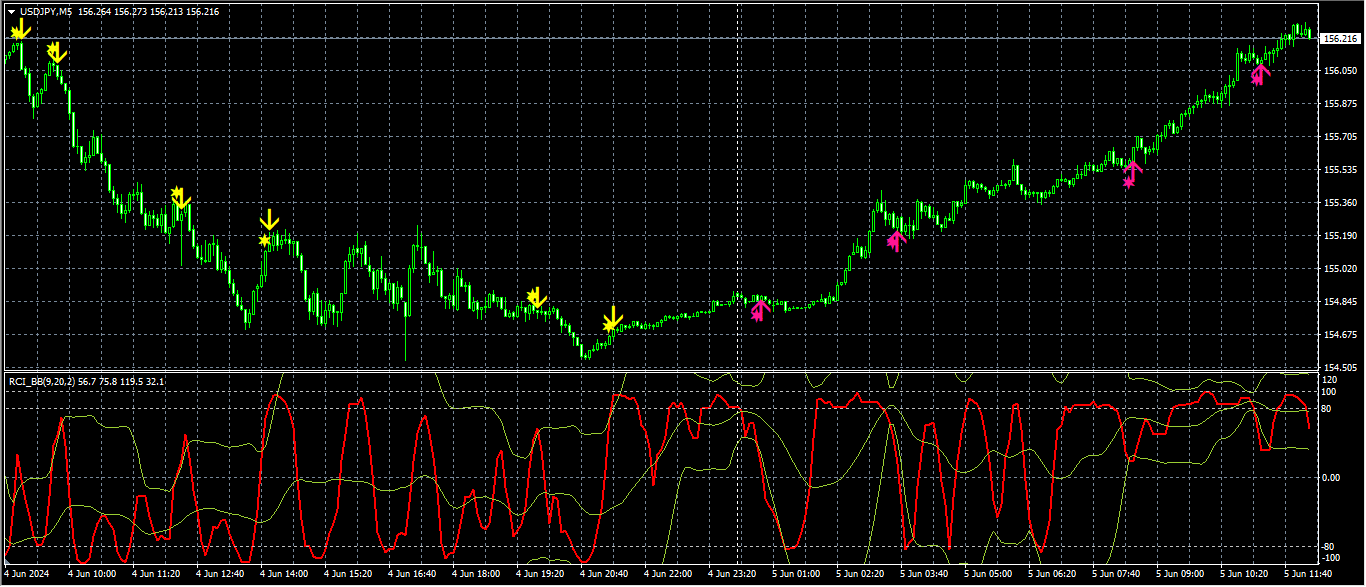1366x587 pixels.
Task: Click the 4 Jun 19:20 time label
Action: (540, 575)
